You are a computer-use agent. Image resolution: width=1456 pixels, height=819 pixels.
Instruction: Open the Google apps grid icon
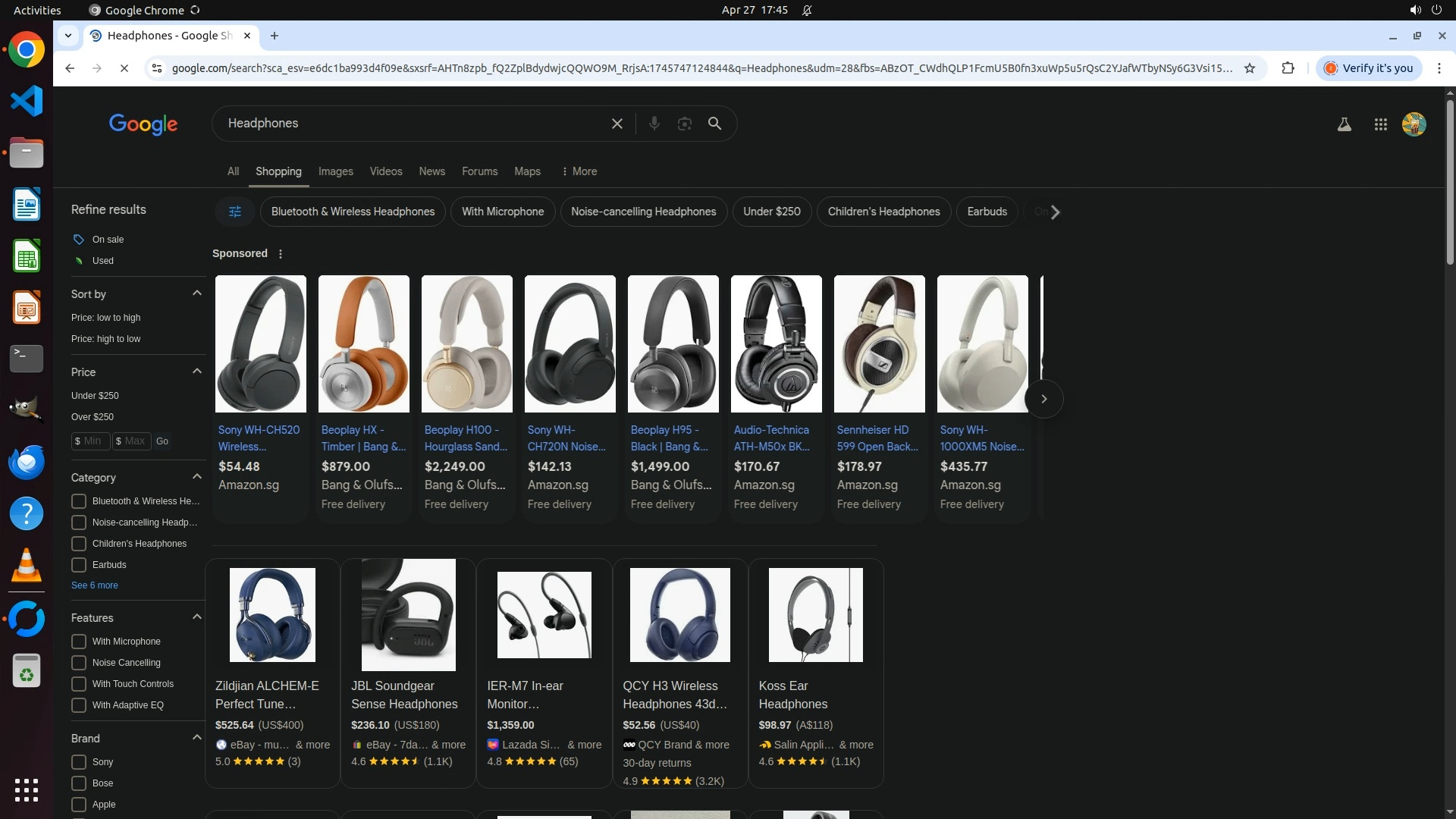(1380, 124)
